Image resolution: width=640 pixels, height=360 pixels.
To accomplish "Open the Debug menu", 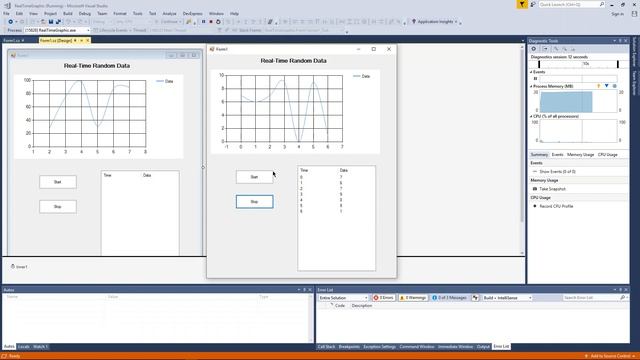I will tap(85, 13).
